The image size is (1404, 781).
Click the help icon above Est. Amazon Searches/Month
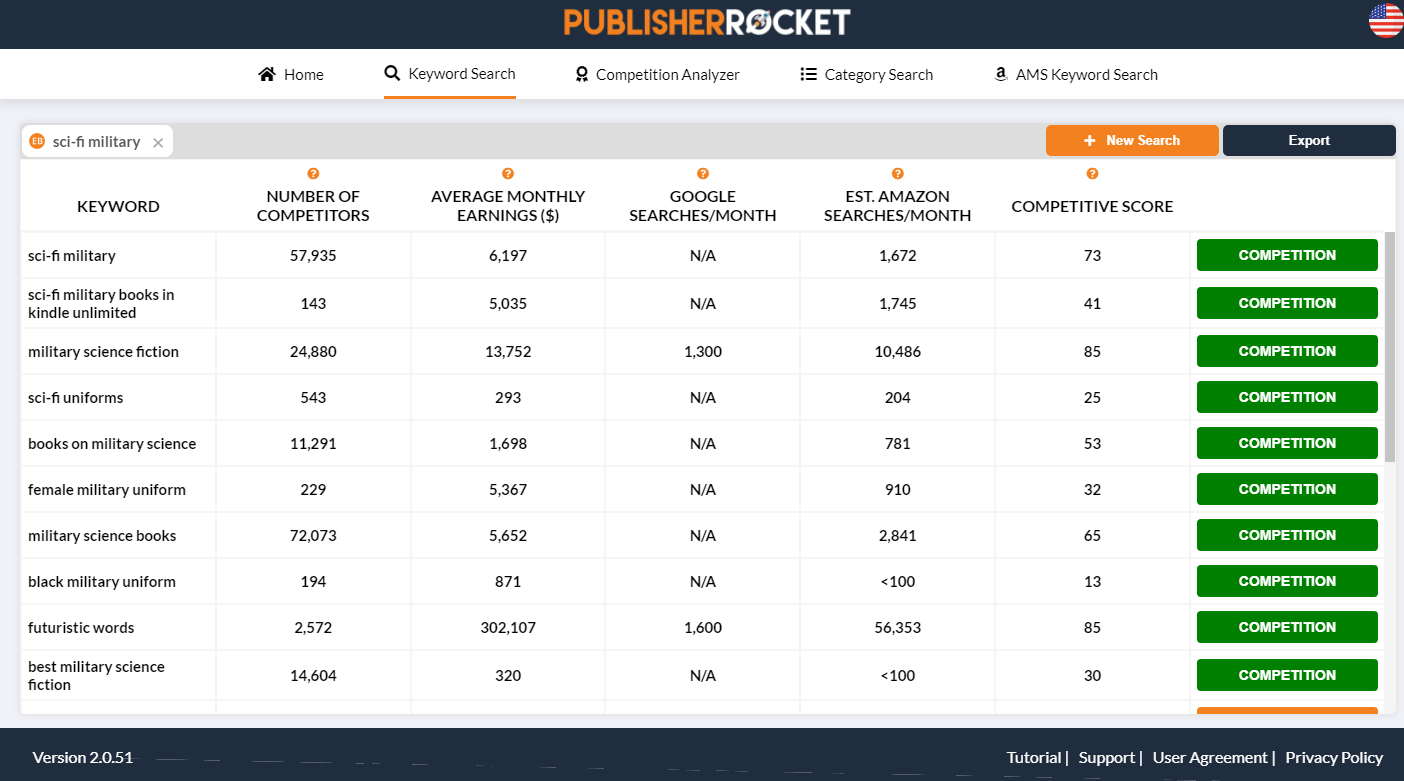pos(898,174)
